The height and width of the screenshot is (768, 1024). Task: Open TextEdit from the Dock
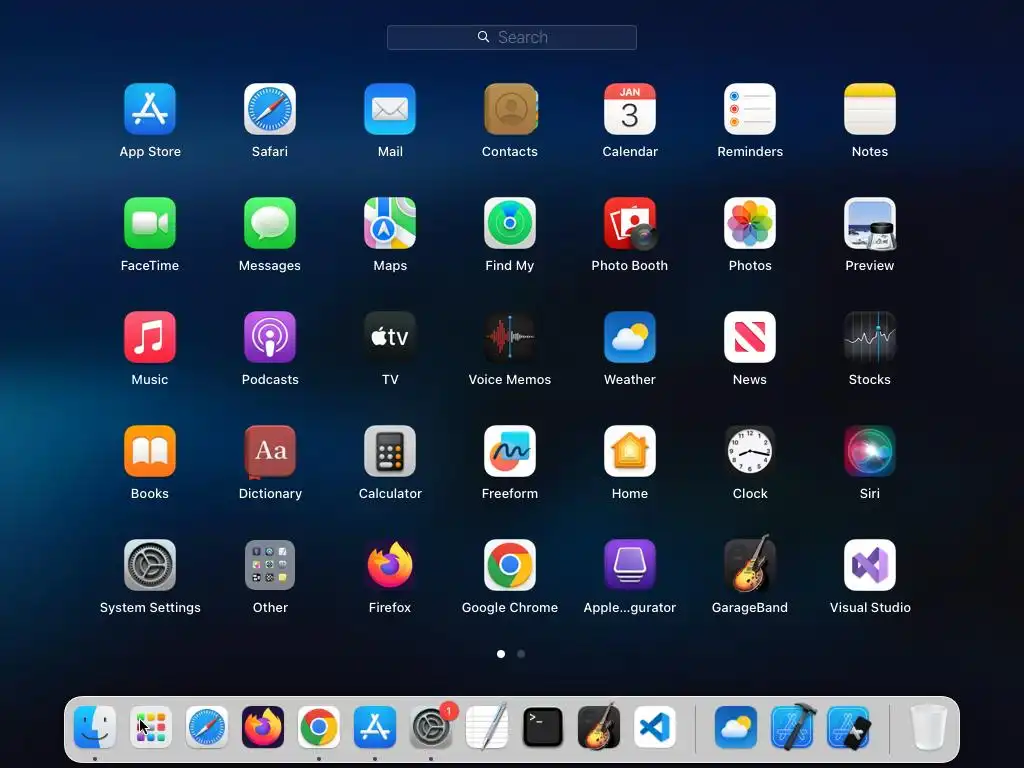click(x=487, y=727)
